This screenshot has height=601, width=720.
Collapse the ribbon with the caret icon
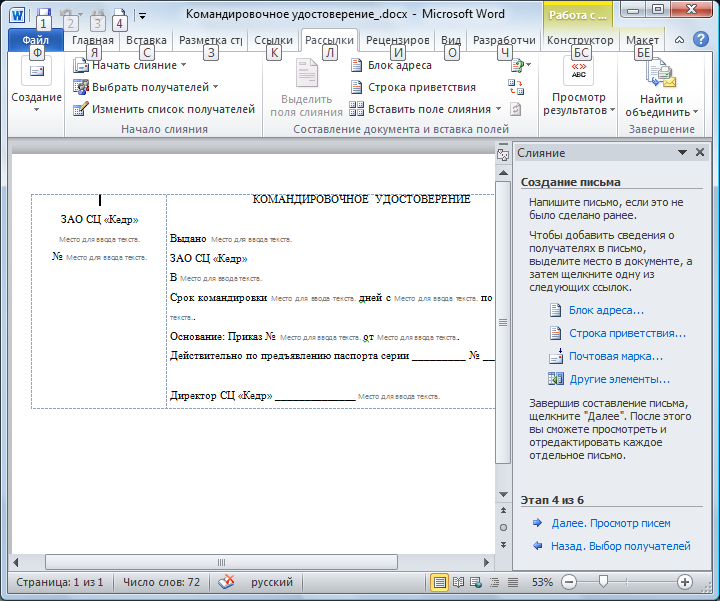(x=679, y=40)
